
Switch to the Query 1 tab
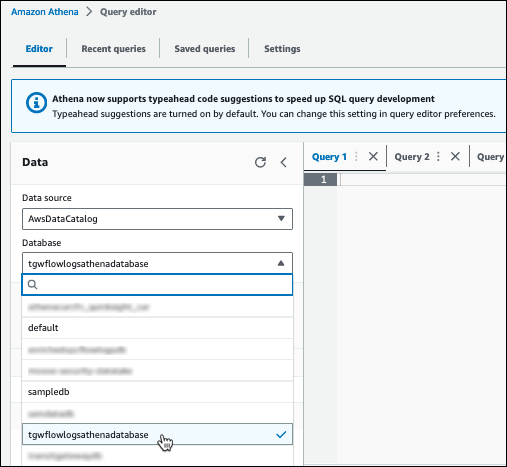click(x=329, y=157)
